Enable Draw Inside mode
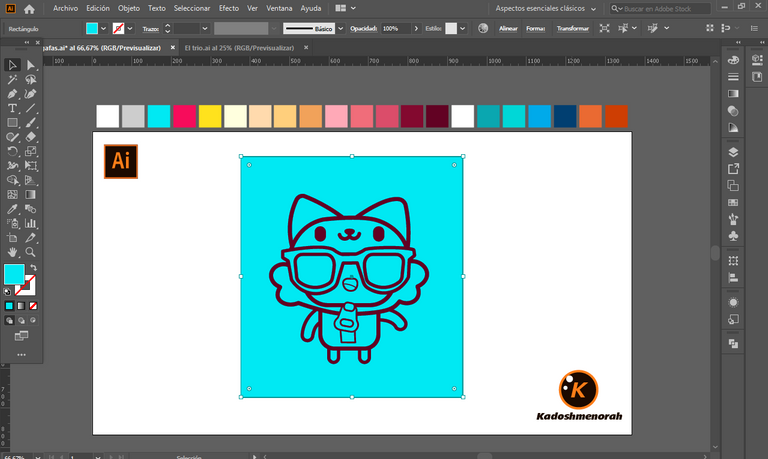The width and height of the screenshot is (768, 459). point(33,320)
